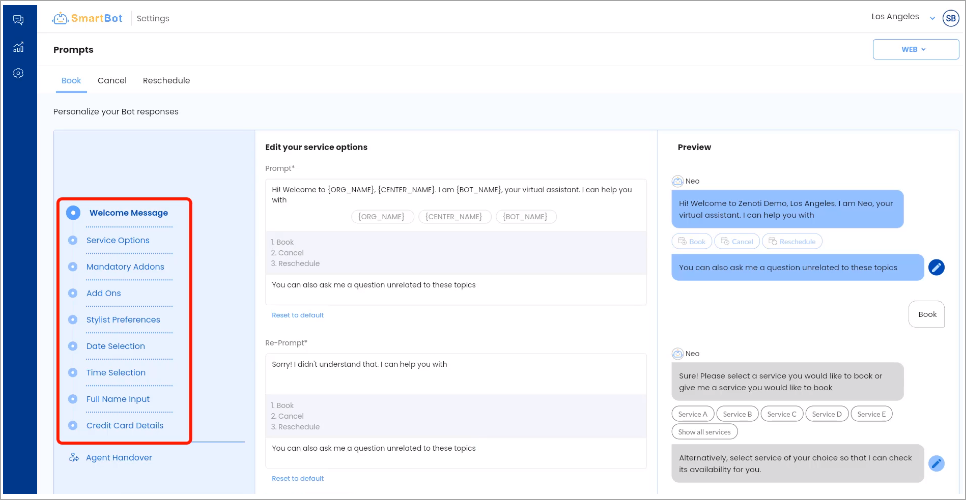Viewport: 966px width, 500px height.
Task: Click into the Re-Prompt text field
Action: pos(456,373)
